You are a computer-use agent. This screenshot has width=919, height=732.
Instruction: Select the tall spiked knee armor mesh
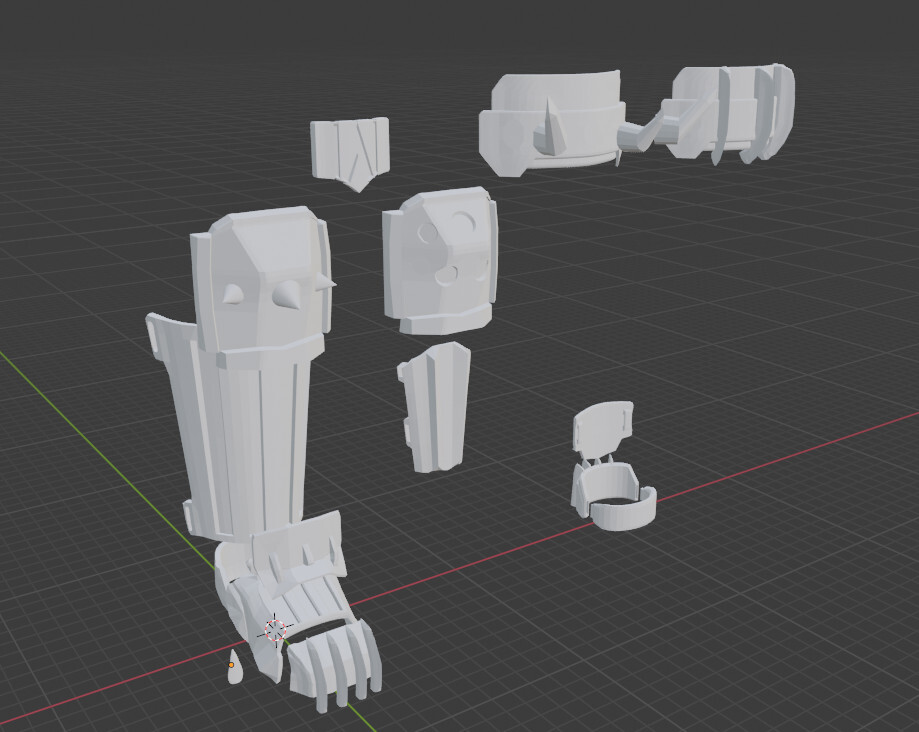pyautogui.click(x=261, y=278)
